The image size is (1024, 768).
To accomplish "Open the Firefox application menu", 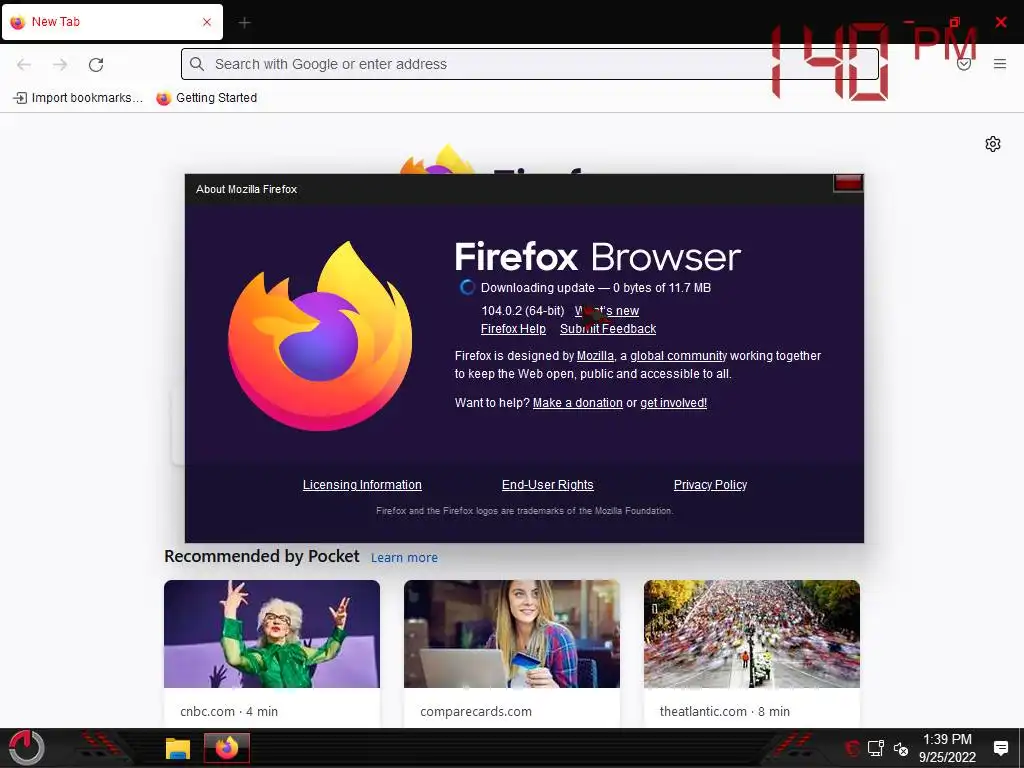I will [x=999, y=64].
